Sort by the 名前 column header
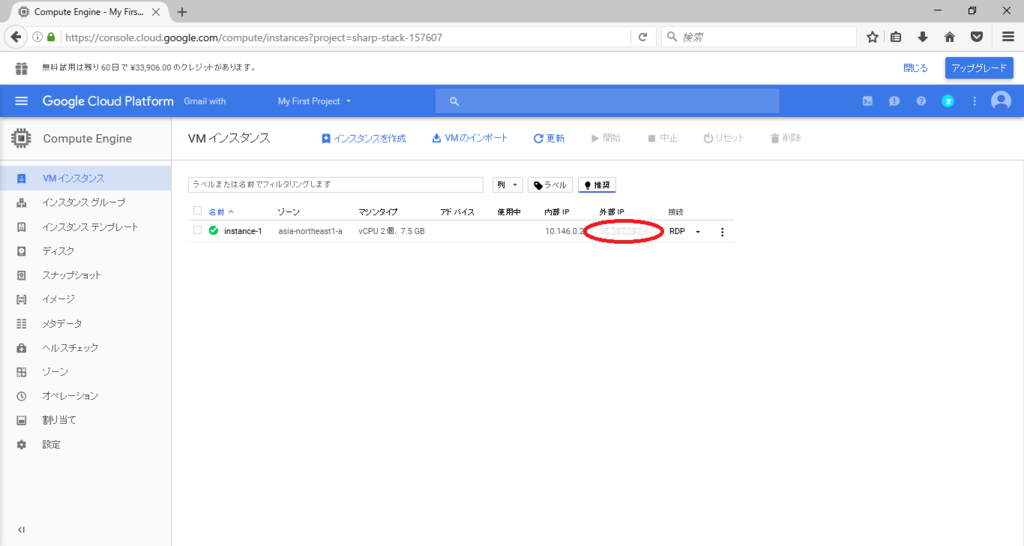 click(x=221, y=212)
